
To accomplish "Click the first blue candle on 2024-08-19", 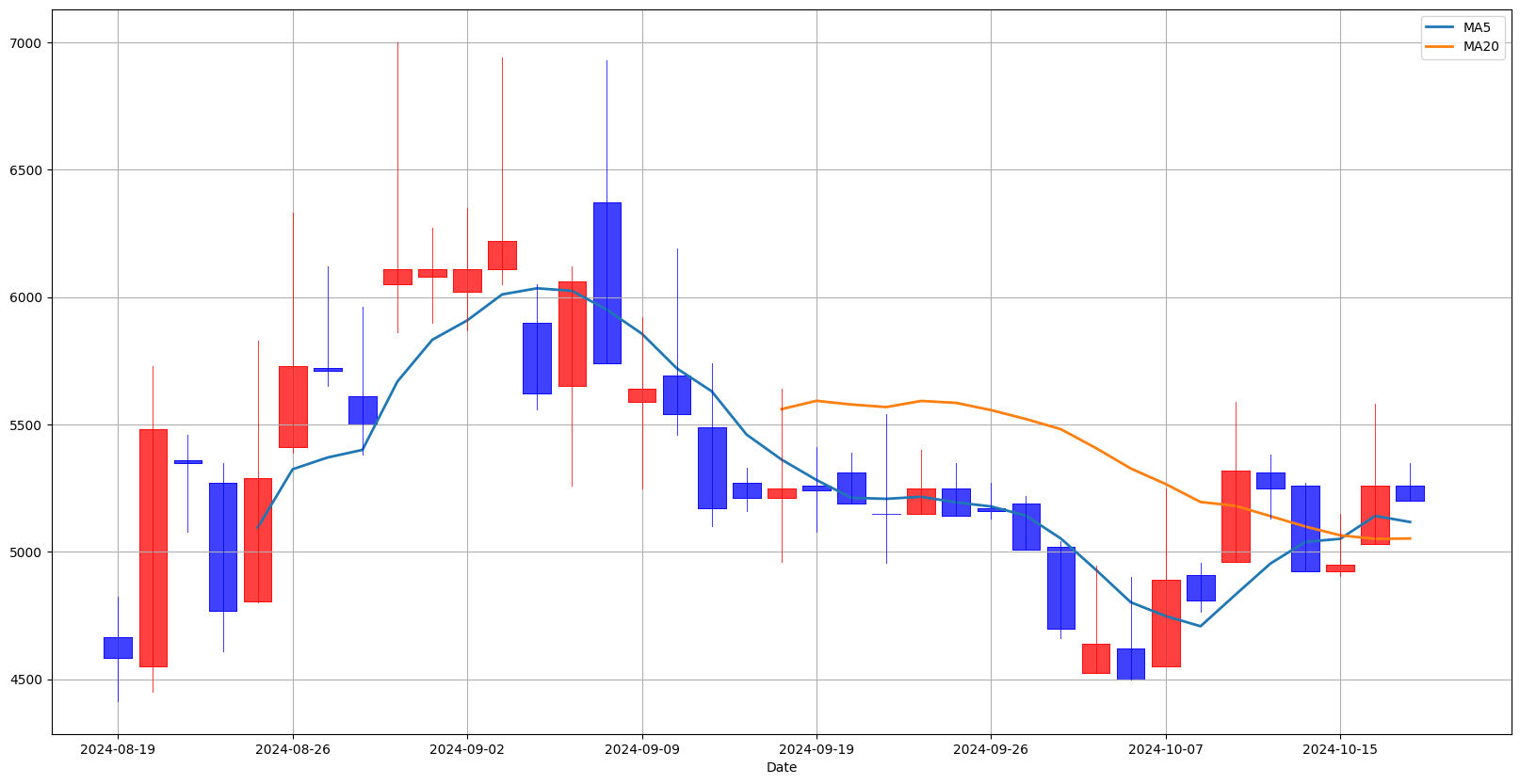I will click(118, 648).
